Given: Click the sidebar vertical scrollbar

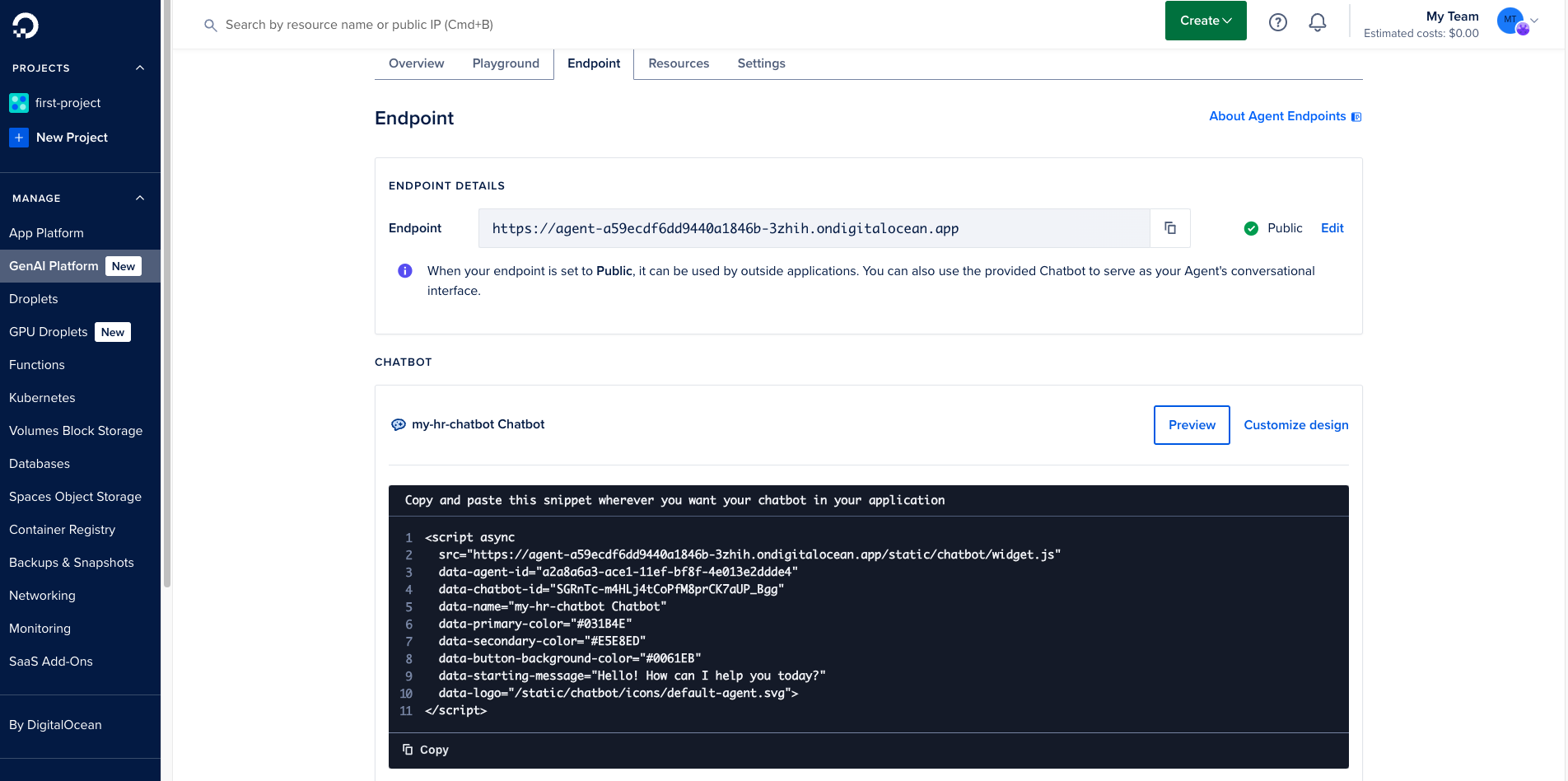Looking at the screenshot, I should point(167,293).
